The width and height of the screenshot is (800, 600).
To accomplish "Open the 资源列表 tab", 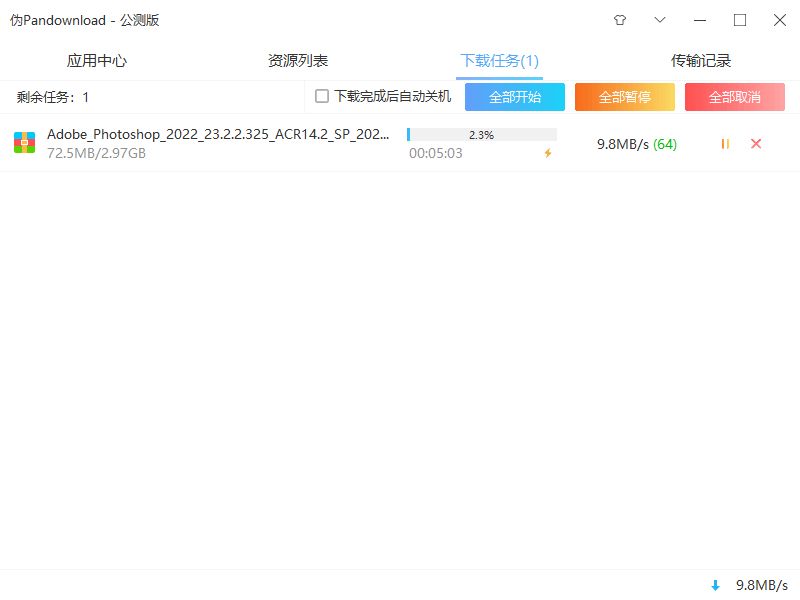I will tap(298, 61).
